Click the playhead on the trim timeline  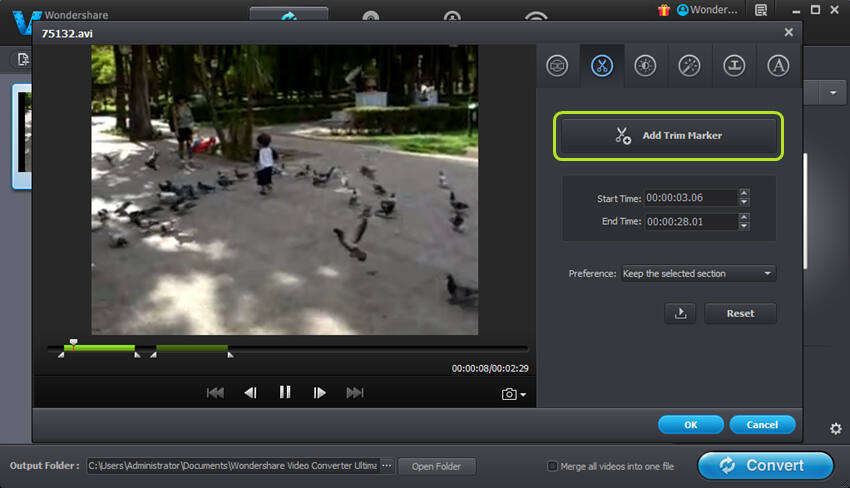(x=73, y=343)
